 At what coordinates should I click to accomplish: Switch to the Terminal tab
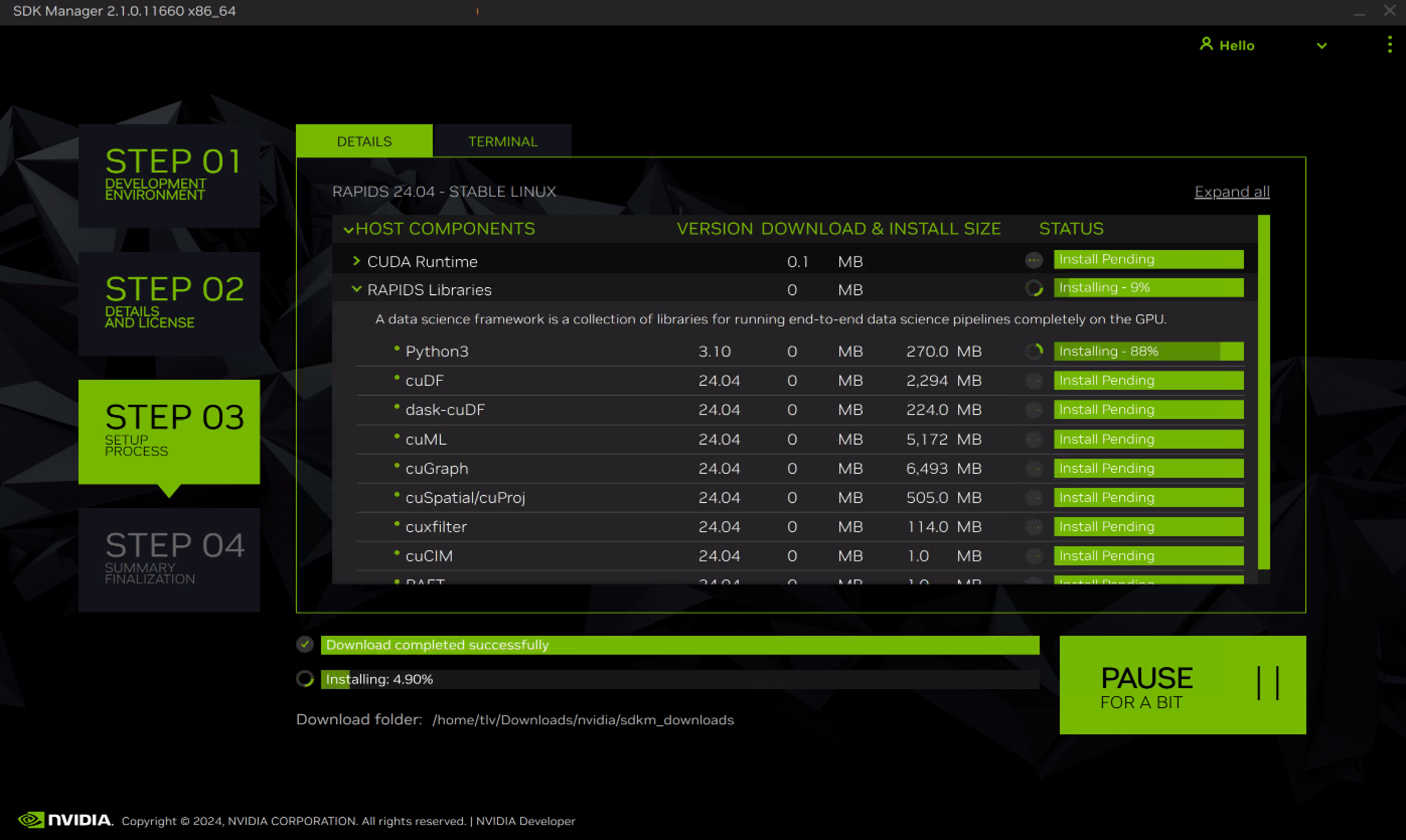502,141
